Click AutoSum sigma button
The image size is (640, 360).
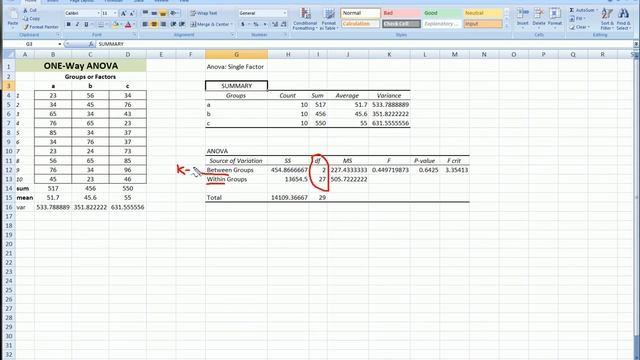click(x=583, y=10)
